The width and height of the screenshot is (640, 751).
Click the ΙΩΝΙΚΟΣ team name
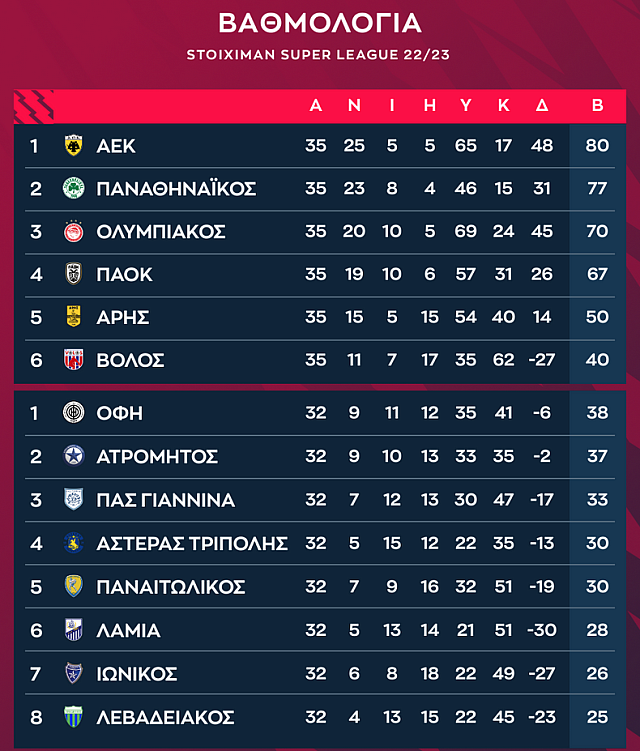click(137, 674)
